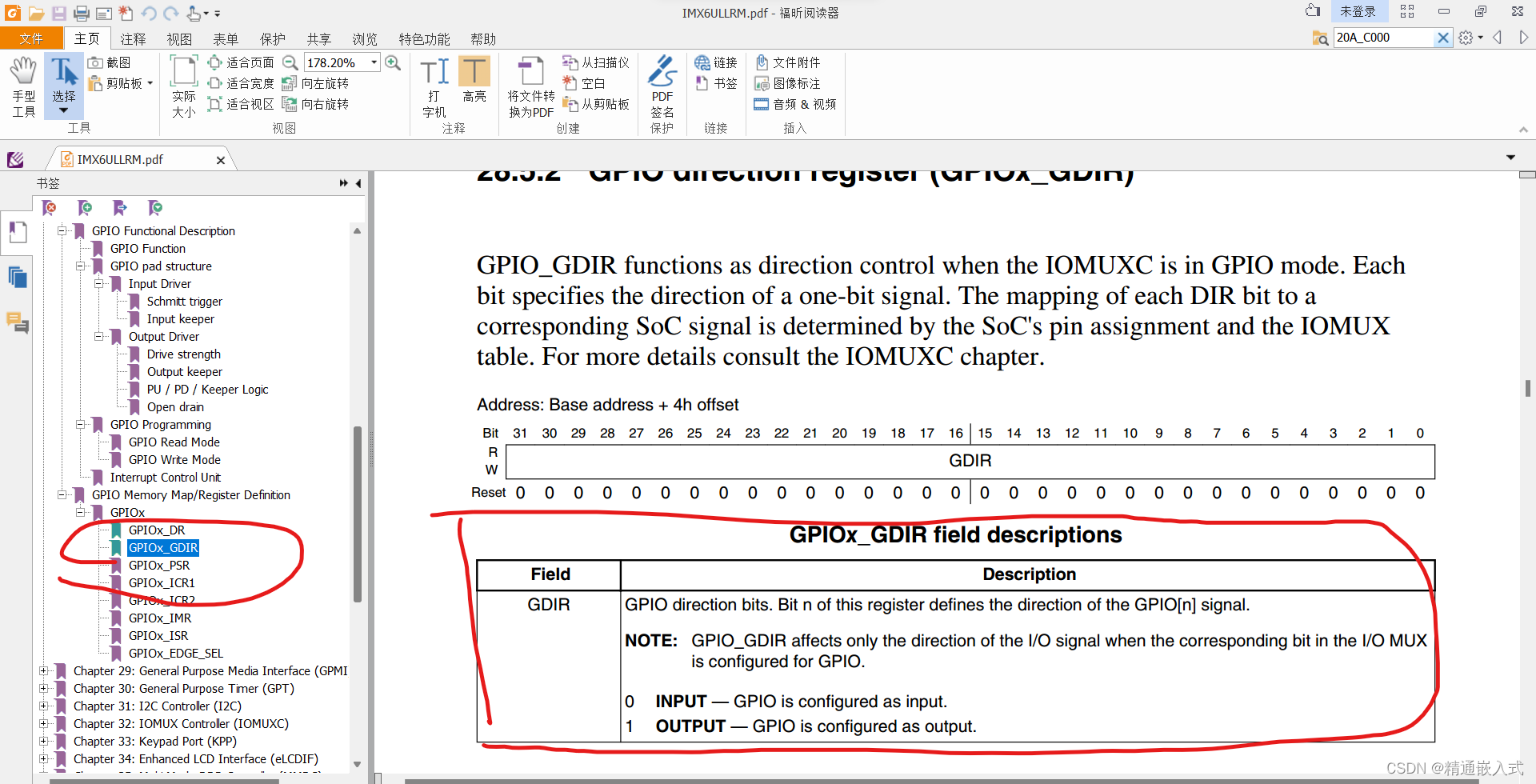
Task: Click the Link (链接) tool
Action: point(716,62)
